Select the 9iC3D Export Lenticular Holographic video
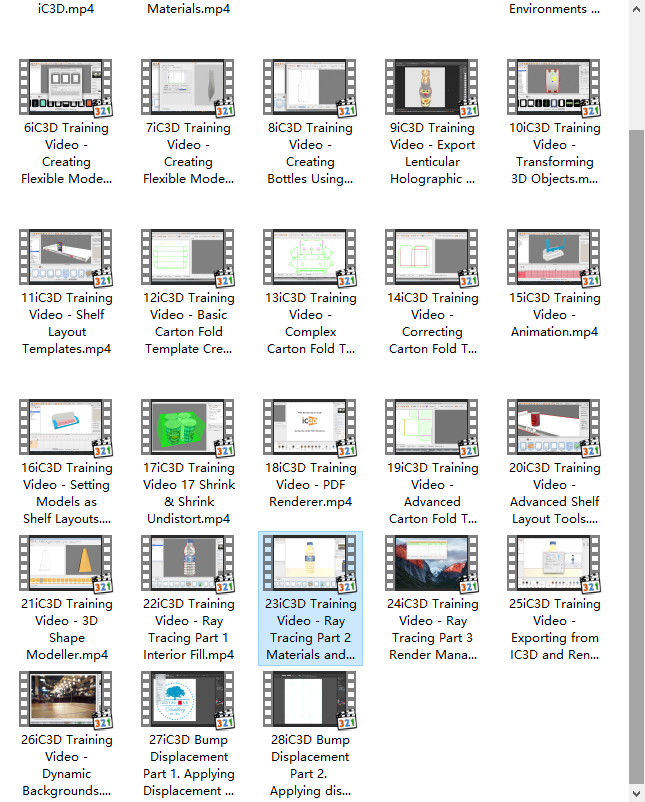The height and width of the screenshot is (802, 645). pyautogui.click(x=432, y=88)
